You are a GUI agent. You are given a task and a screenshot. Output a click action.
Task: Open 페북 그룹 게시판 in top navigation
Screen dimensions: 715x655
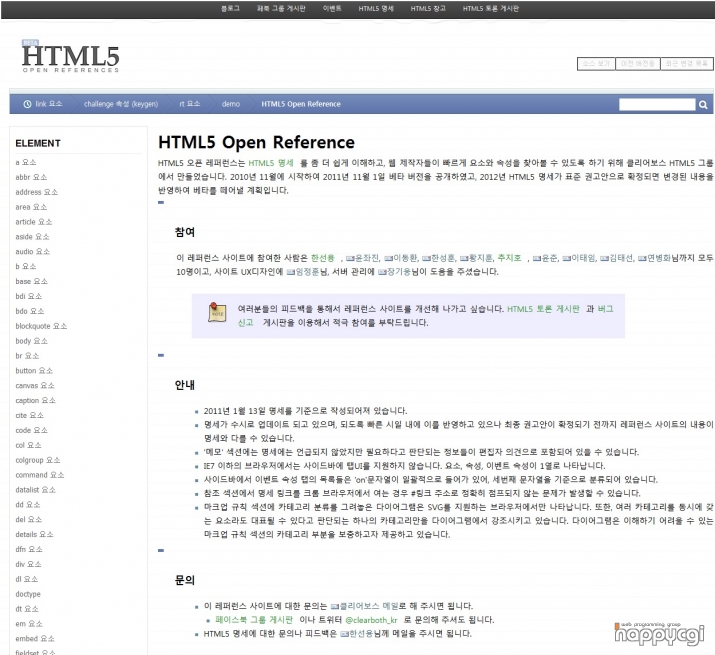(x=281, y=8)
